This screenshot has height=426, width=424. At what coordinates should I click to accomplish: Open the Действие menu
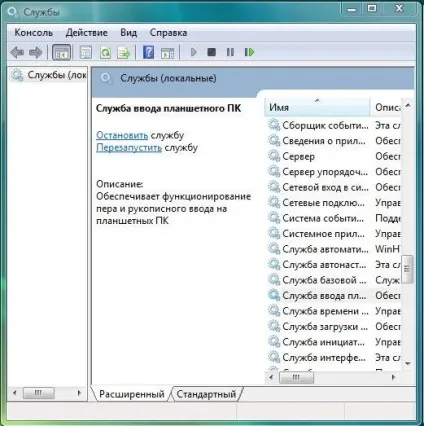87,33
